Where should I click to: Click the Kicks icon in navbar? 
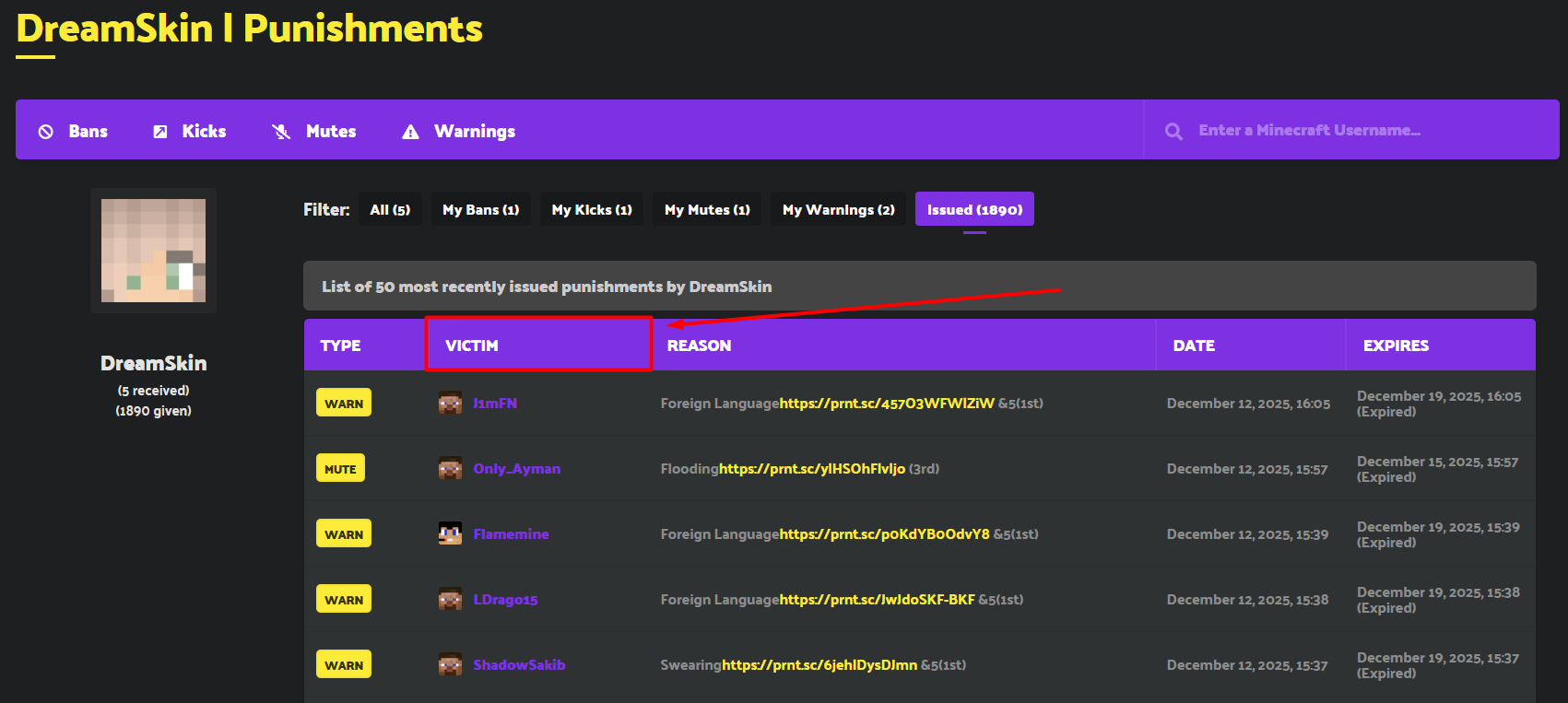pos(160,132)
